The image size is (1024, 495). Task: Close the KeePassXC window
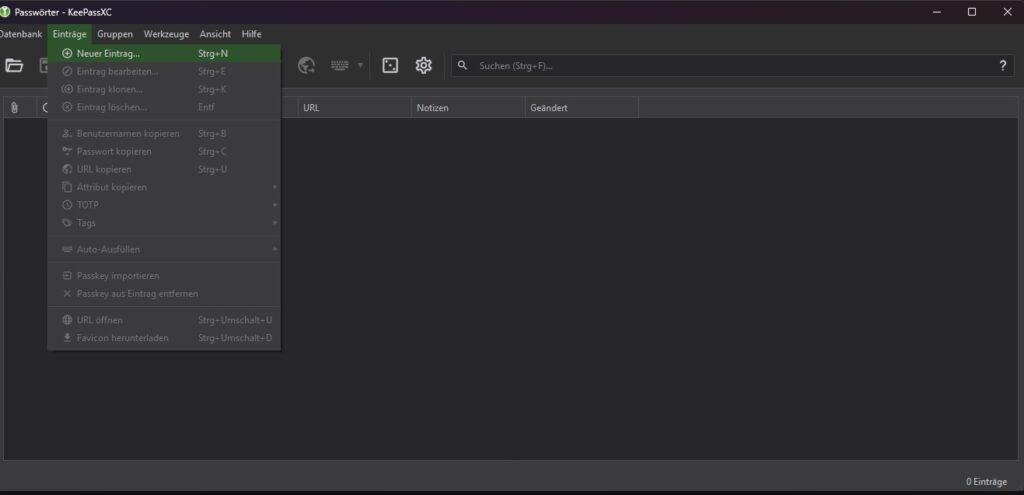tap(1007, 12)
